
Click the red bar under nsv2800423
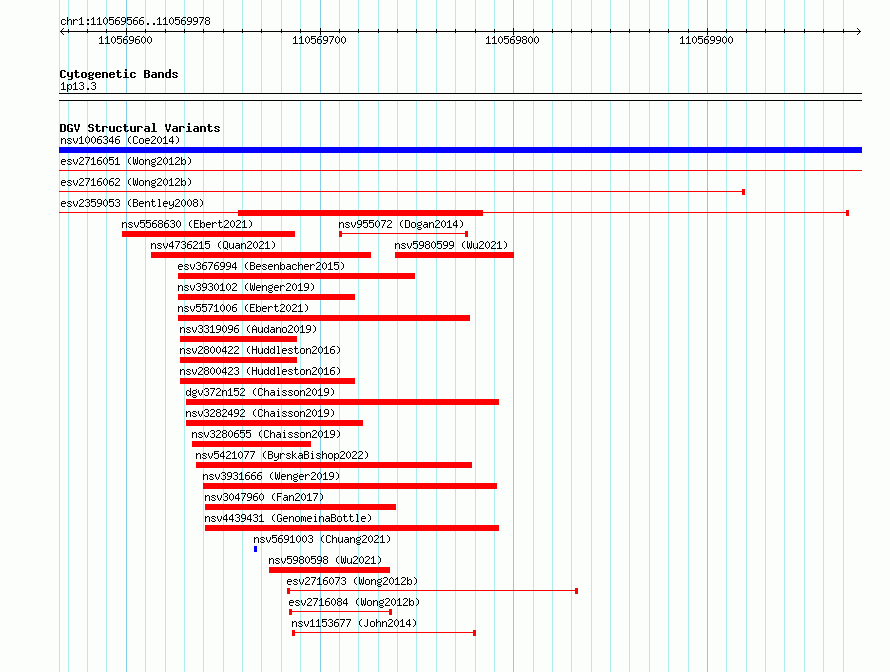(x=267, y=381)
